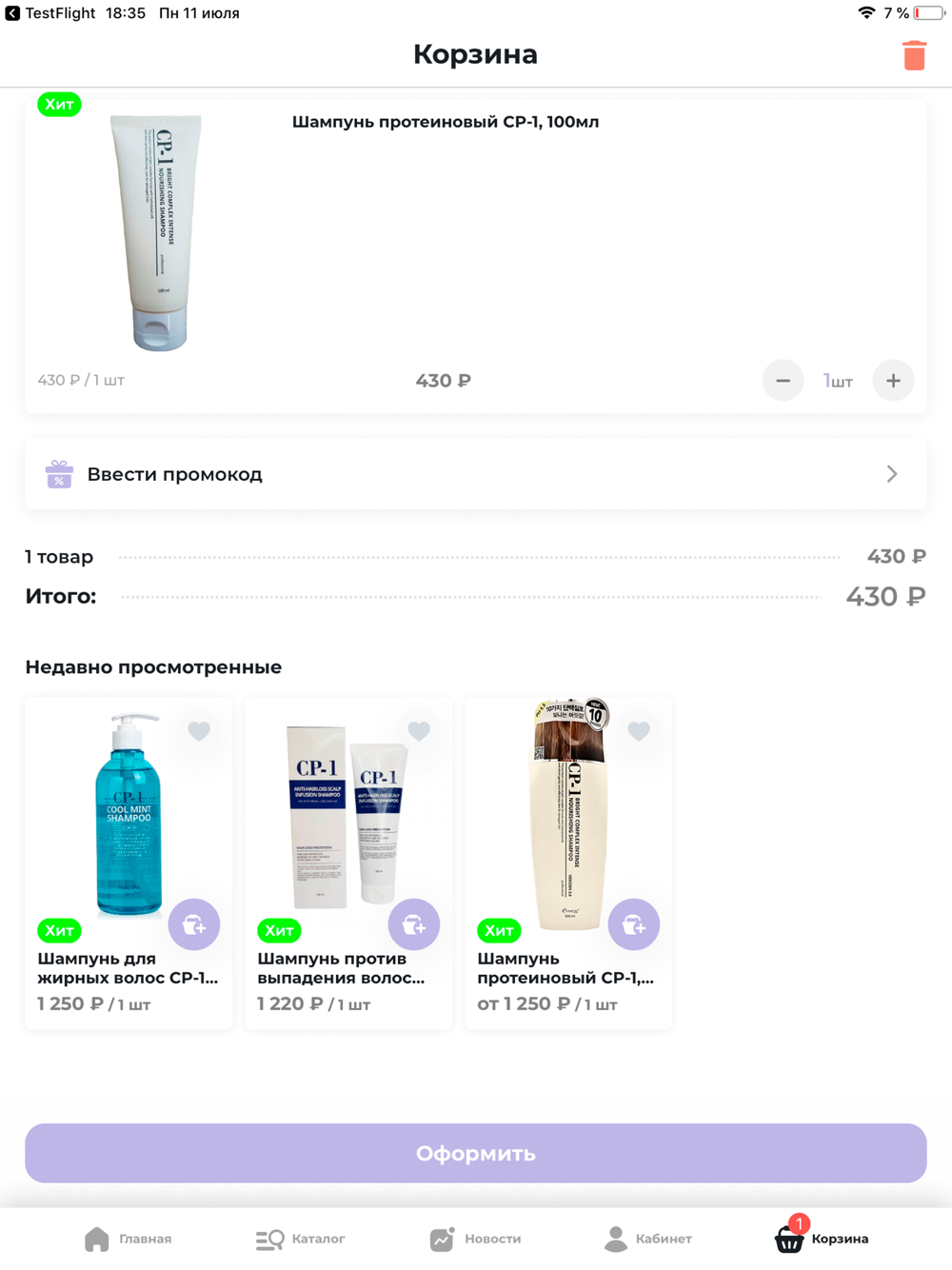Add anti-hairloss shampoo to cart

coord(414,924)
